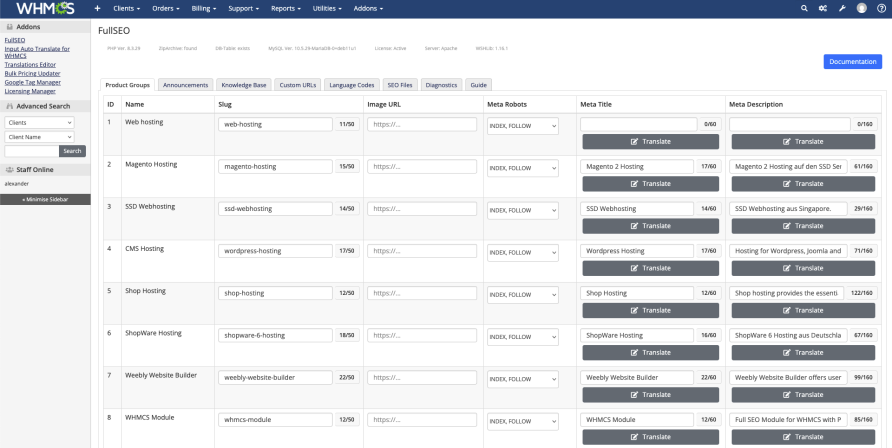The width and height of the screenshot is (892, 448).
Task: Click the gears icon in top bar
Action: click(x=823, y=8)
